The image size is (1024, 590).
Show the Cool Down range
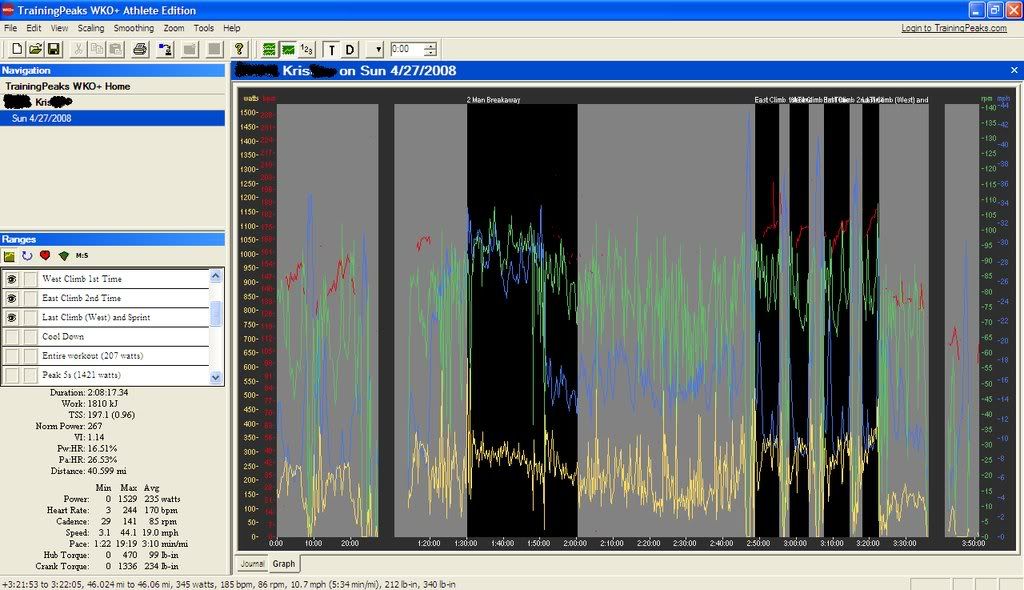12,337
